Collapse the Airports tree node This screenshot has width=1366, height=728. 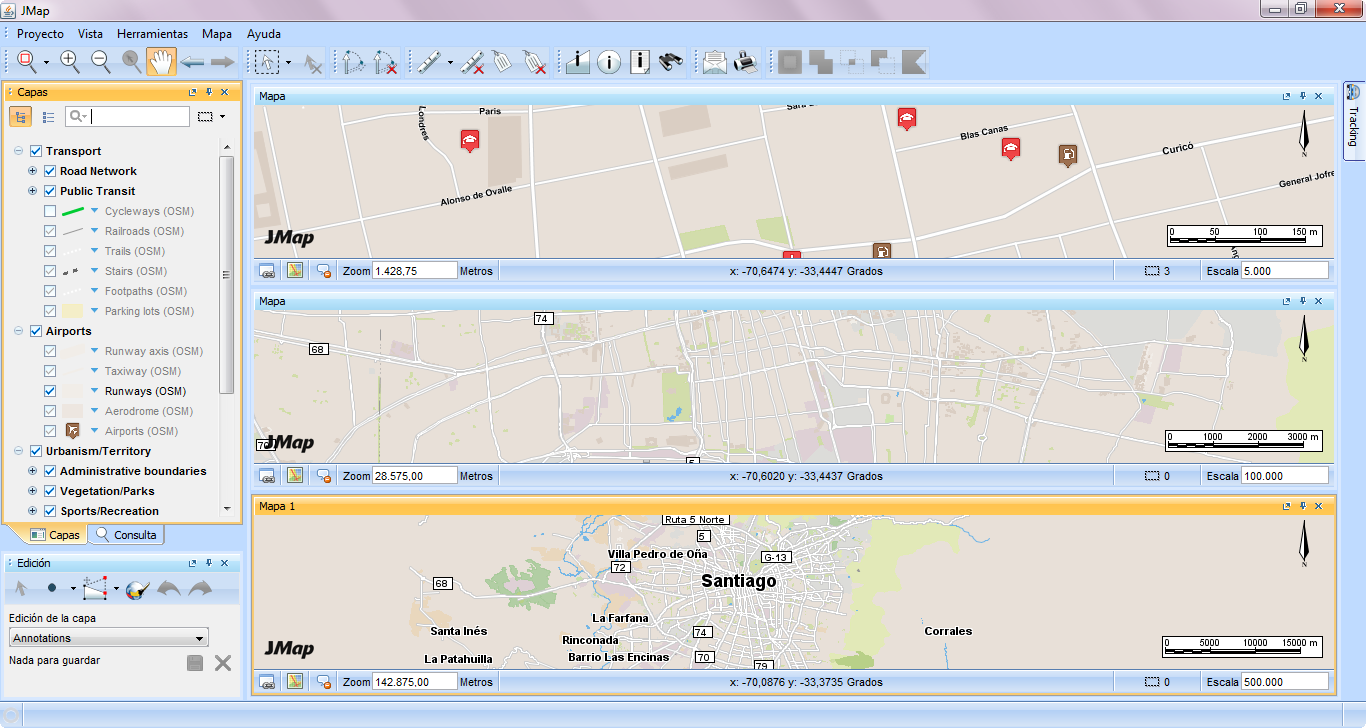pyautogui.click(x=19, y=331)
